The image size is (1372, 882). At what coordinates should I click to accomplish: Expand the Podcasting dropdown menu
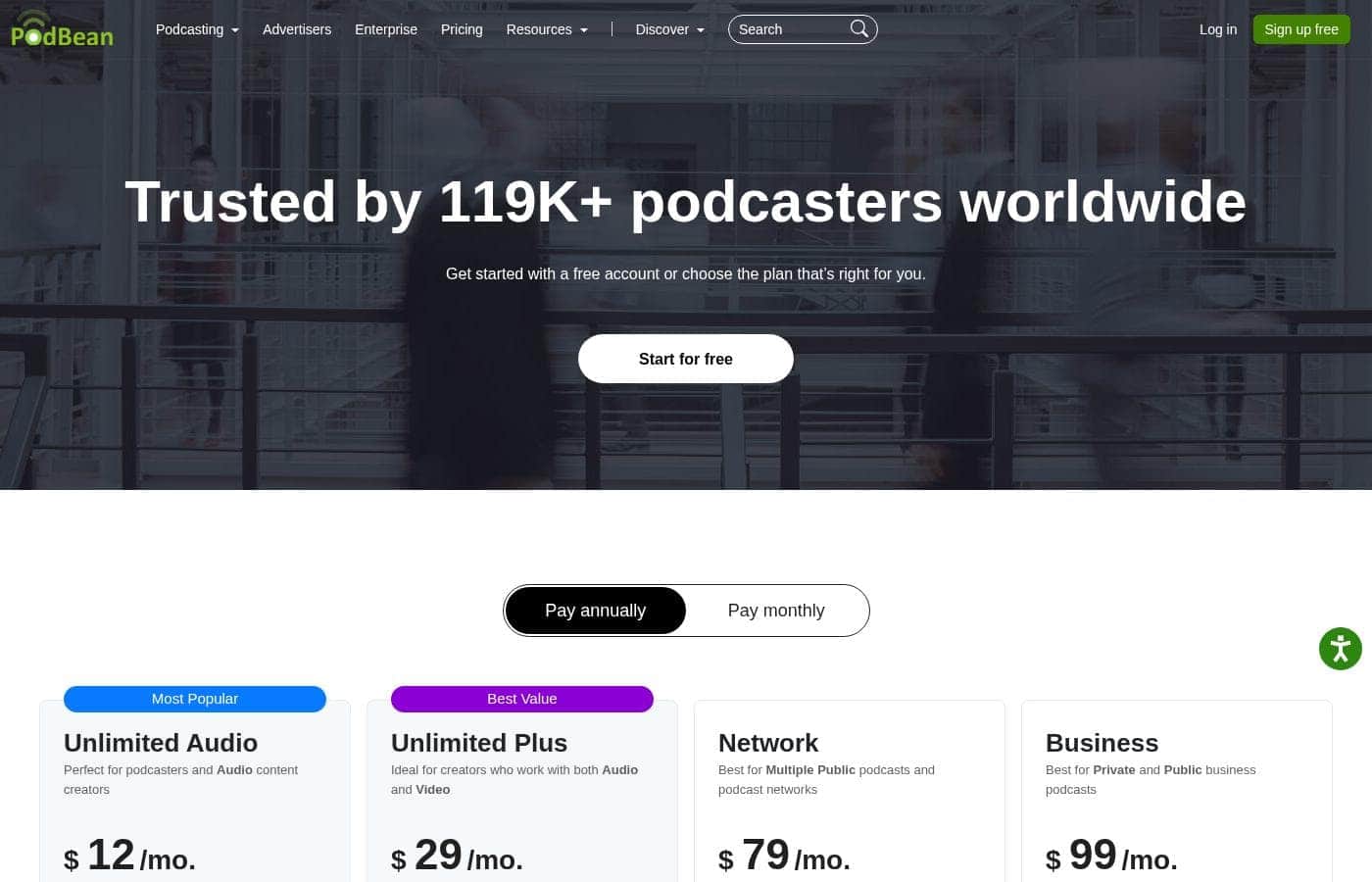[x=197, y=29]
